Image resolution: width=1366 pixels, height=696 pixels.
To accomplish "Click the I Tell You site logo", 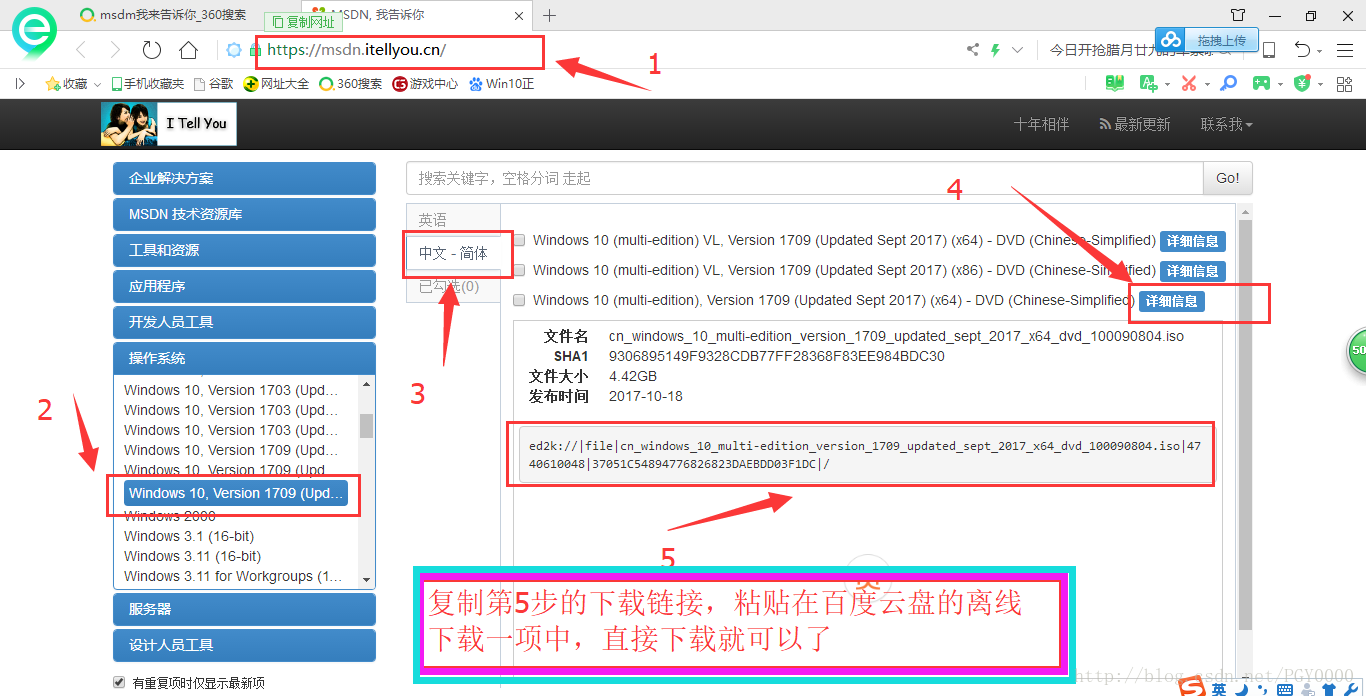I will point(169,124).
